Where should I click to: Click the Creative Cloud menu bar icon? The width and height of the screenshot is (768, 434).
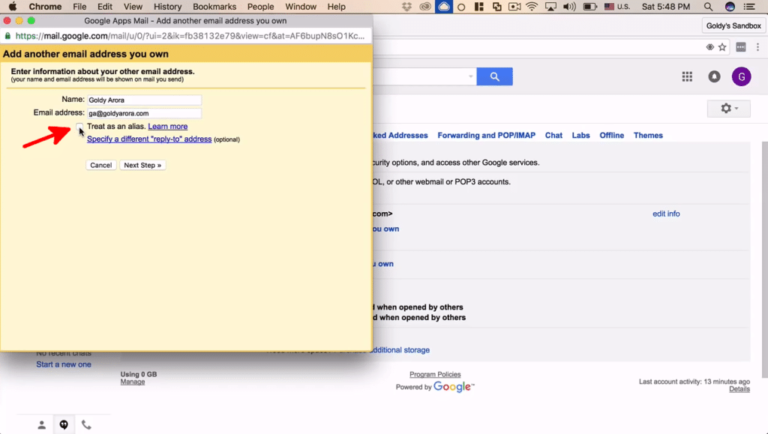pyautogui.click(x=425, y=7)
